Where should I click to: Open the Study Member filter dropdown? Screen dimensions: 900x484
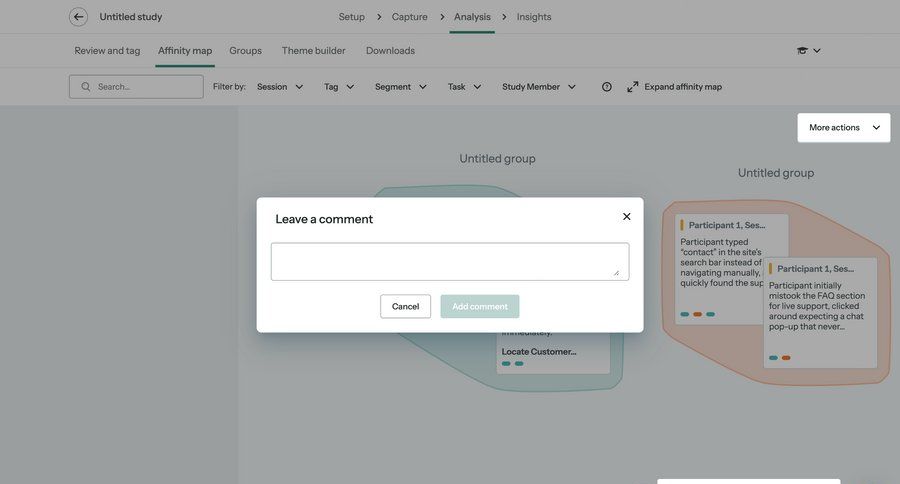tap(539, 87)
